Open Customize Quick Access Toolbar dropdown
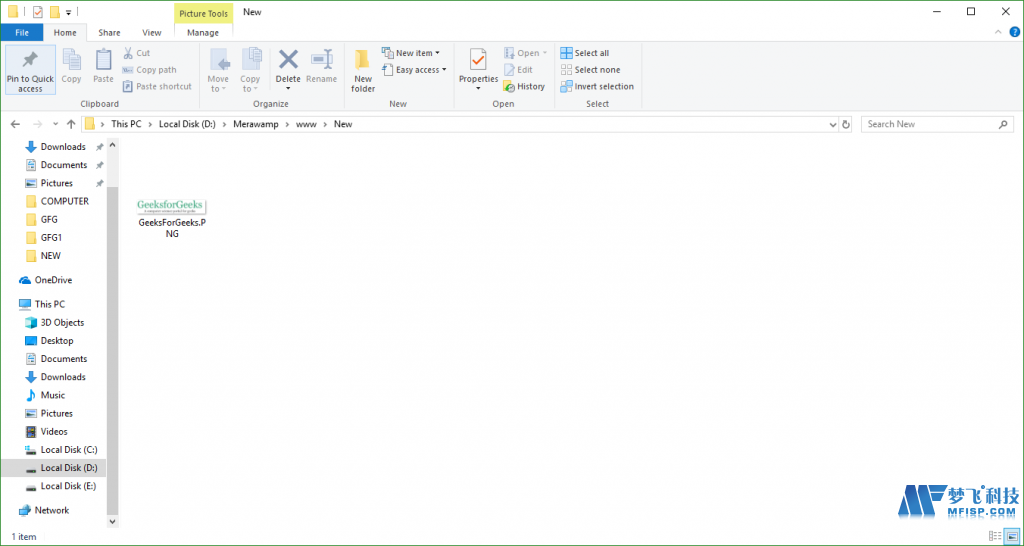This screenshot has height=546, width=1024. (68, 12)
